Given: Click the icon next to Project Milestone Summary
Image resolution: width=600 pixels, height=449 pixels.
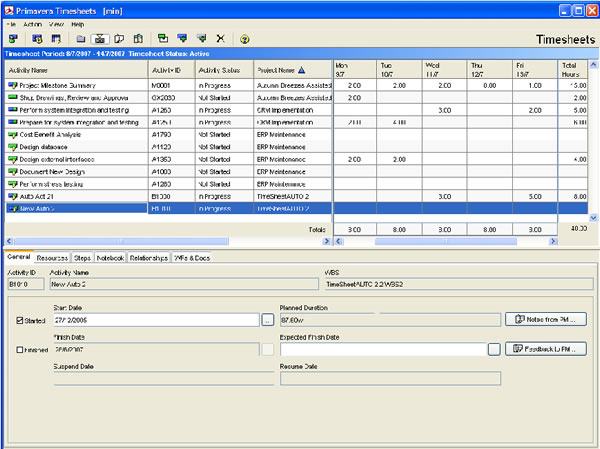Looking at the screenshot, I should tap(13, 86).
